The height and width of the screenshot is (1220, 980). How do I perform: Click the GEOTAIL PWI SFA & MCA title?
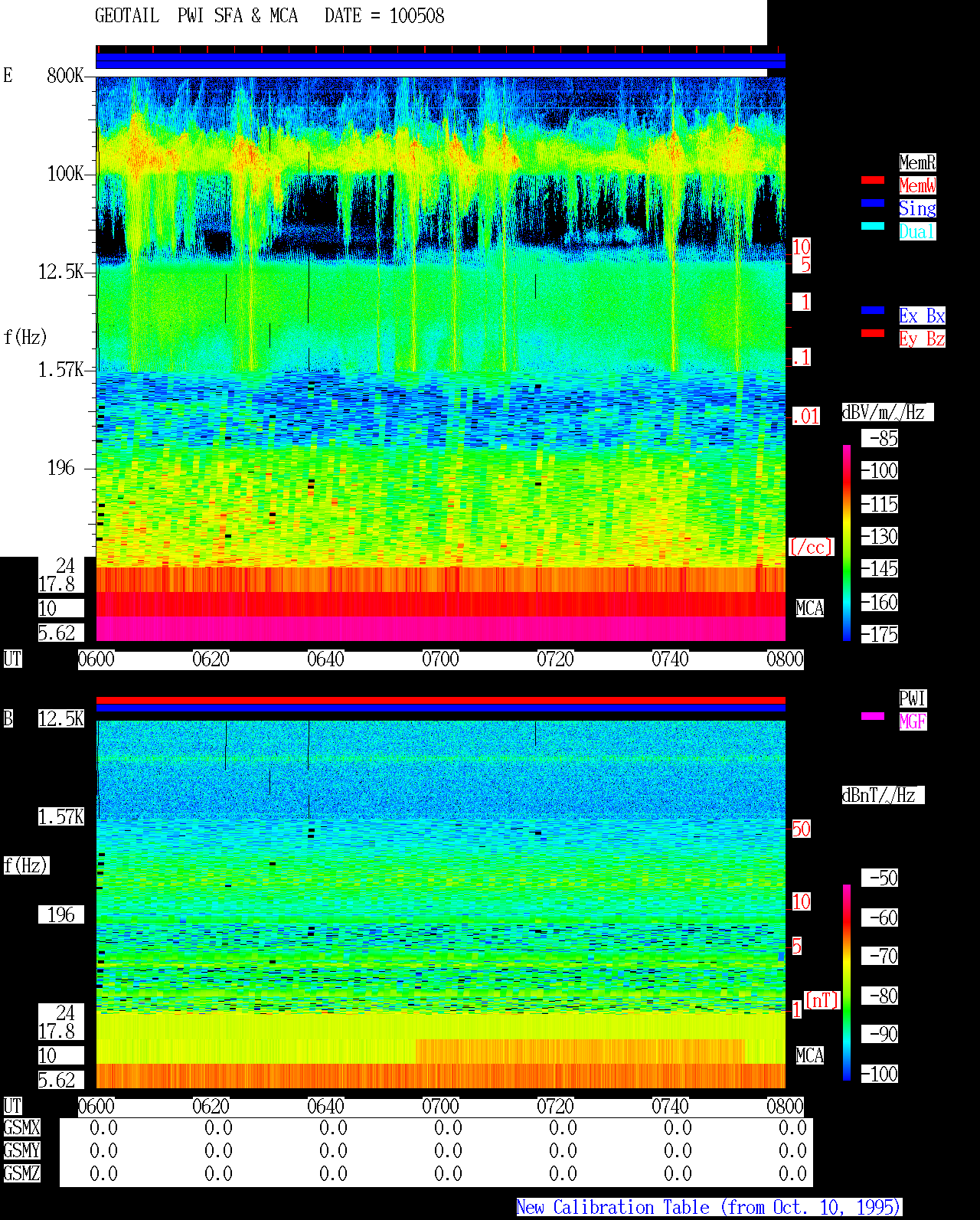196,16
